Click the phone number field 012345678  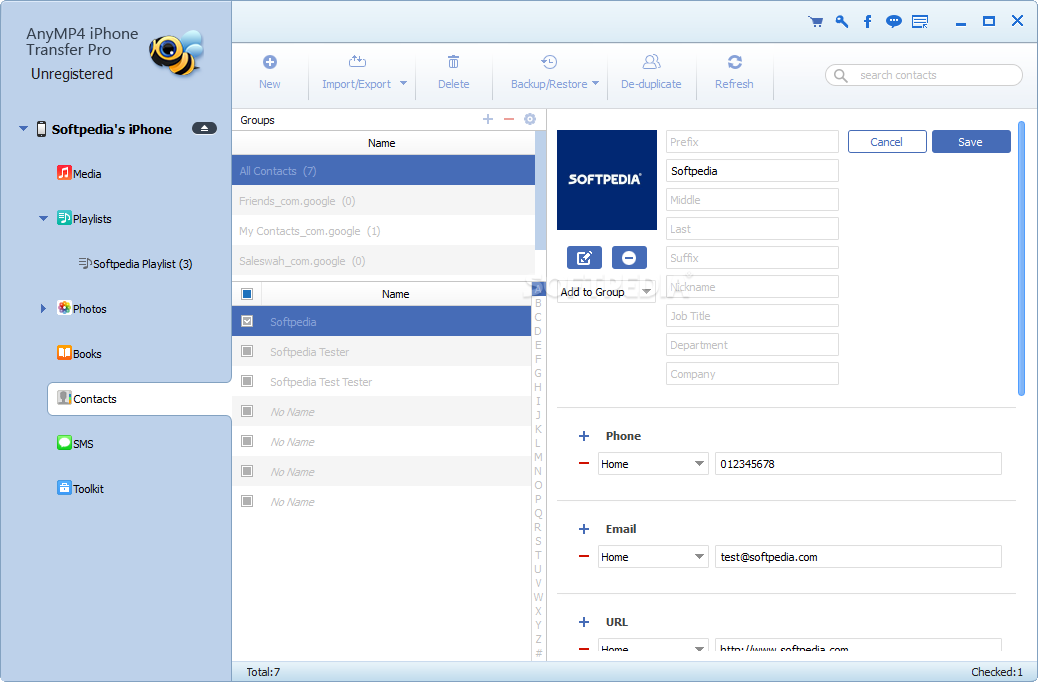pyautogui.click(x=859, y=463)
